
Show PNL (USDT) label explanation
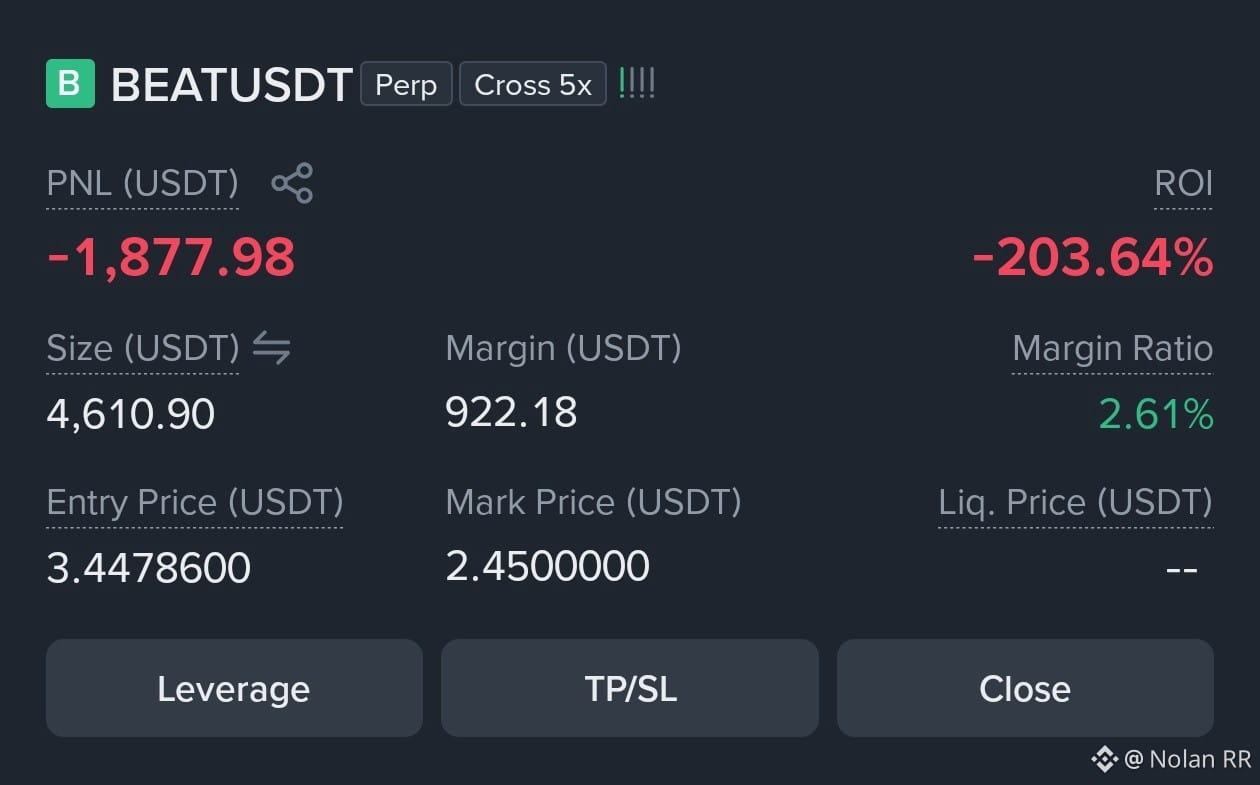coord(142,184)
